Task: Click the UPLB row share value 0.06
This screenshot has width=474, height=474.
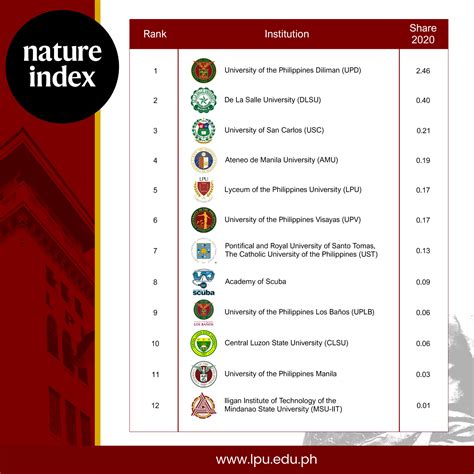Action: (423, 313)
